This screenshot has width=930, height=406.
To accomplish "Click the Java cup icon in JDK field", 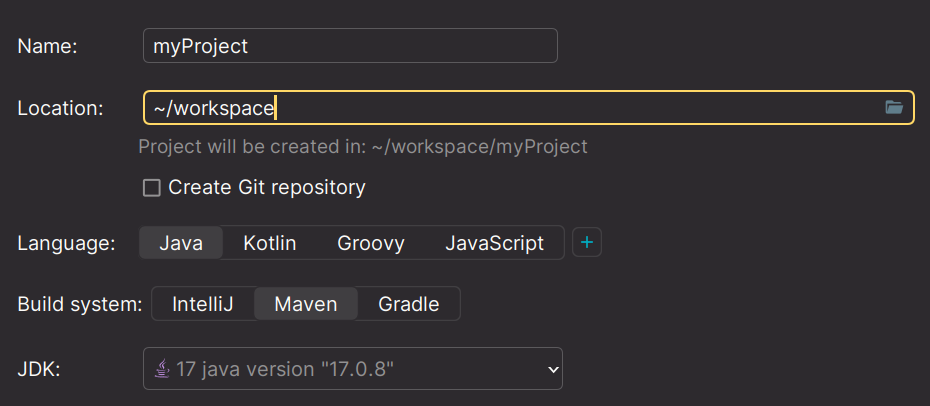I will (x=162, y=369).
